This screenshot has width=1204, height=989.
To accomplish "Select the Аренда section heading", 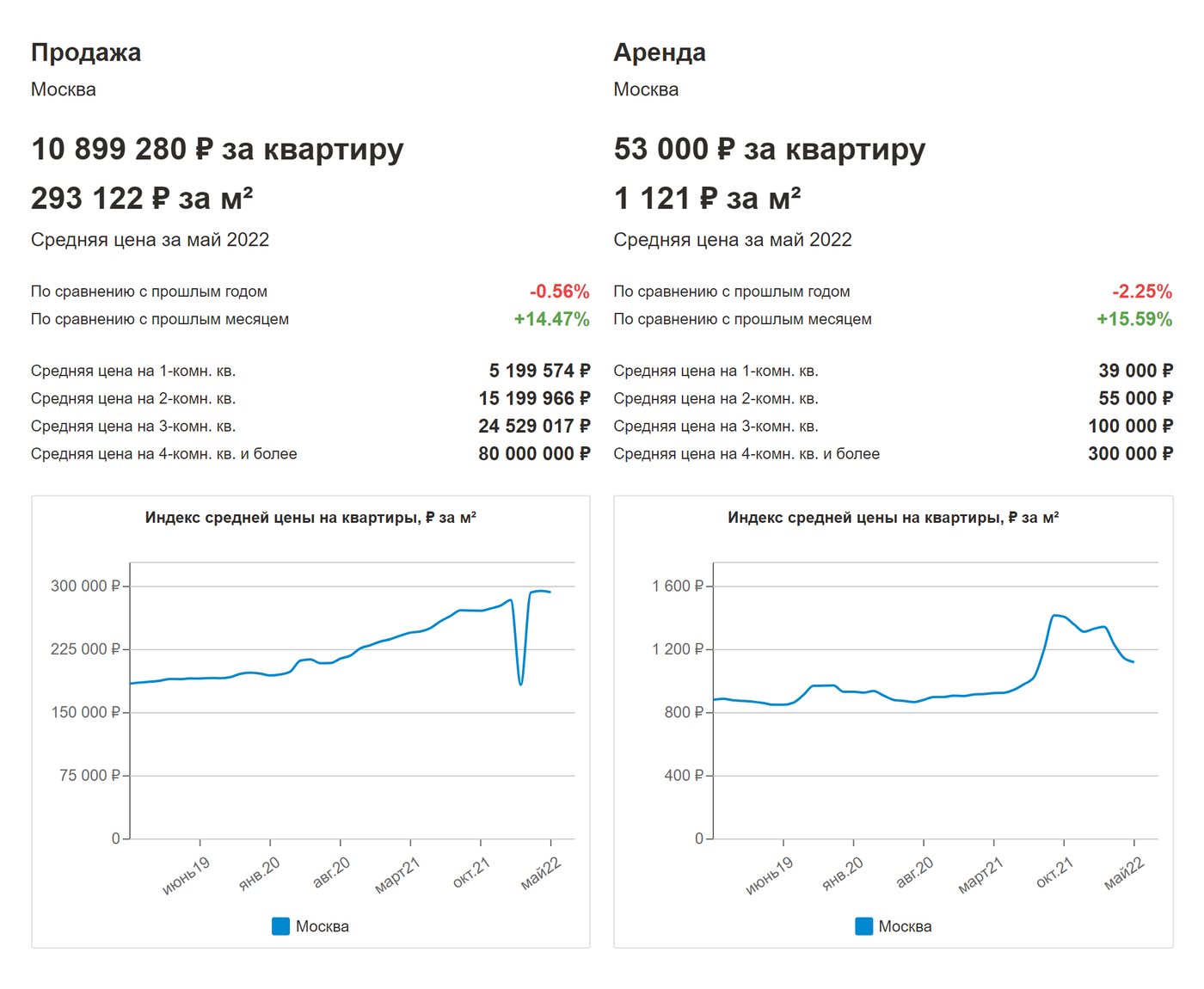I will [x=660, y=52].
